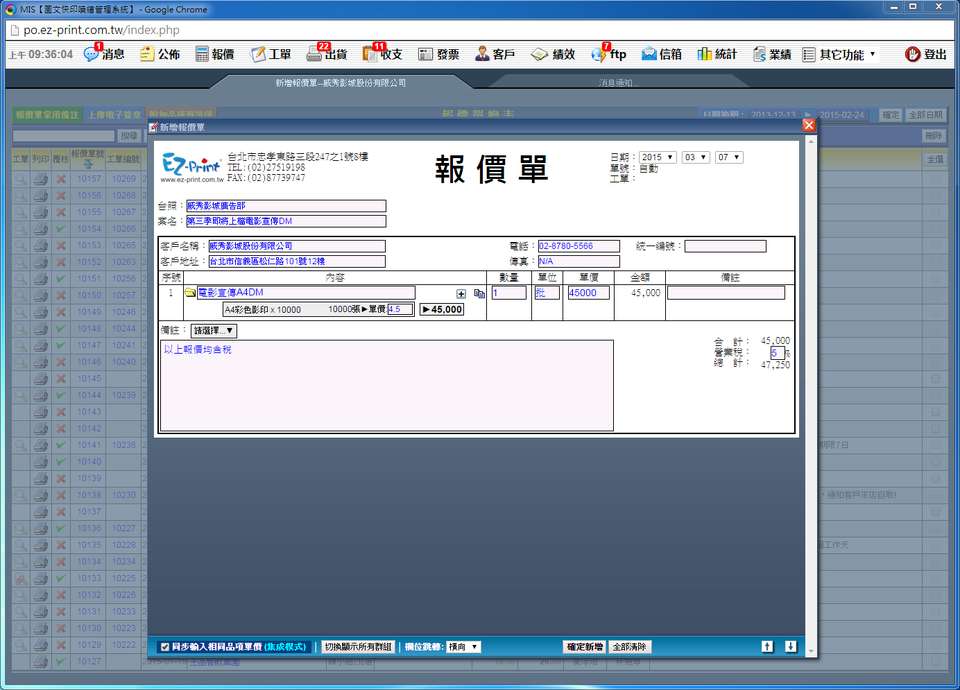The height and width of the screenshot is (690, 960).
Task: Click the 統計 statistics chart icon
Action: pyautogui.click(x=718, y=54)
